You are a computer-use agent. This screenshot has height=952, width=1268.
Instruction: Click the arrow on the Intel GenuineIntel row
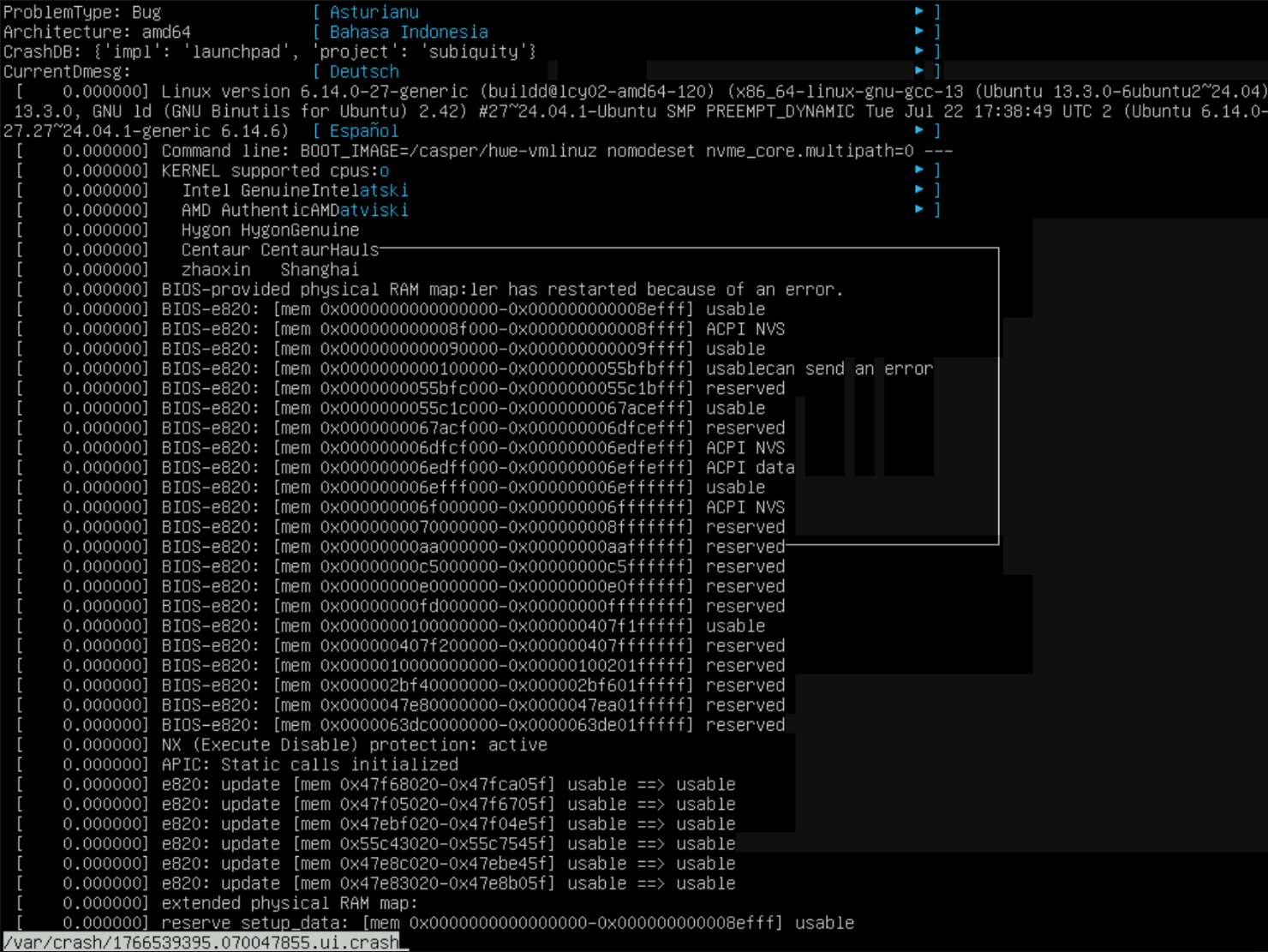(x=918, y=189)
